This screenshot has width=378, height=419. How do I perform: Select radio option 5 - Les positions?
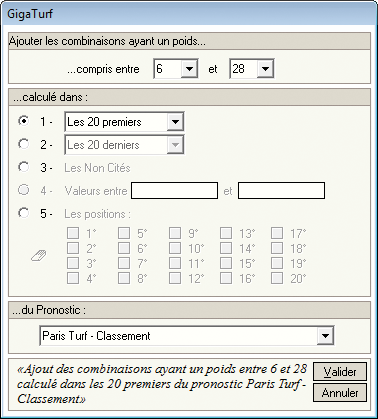[24, 213]
